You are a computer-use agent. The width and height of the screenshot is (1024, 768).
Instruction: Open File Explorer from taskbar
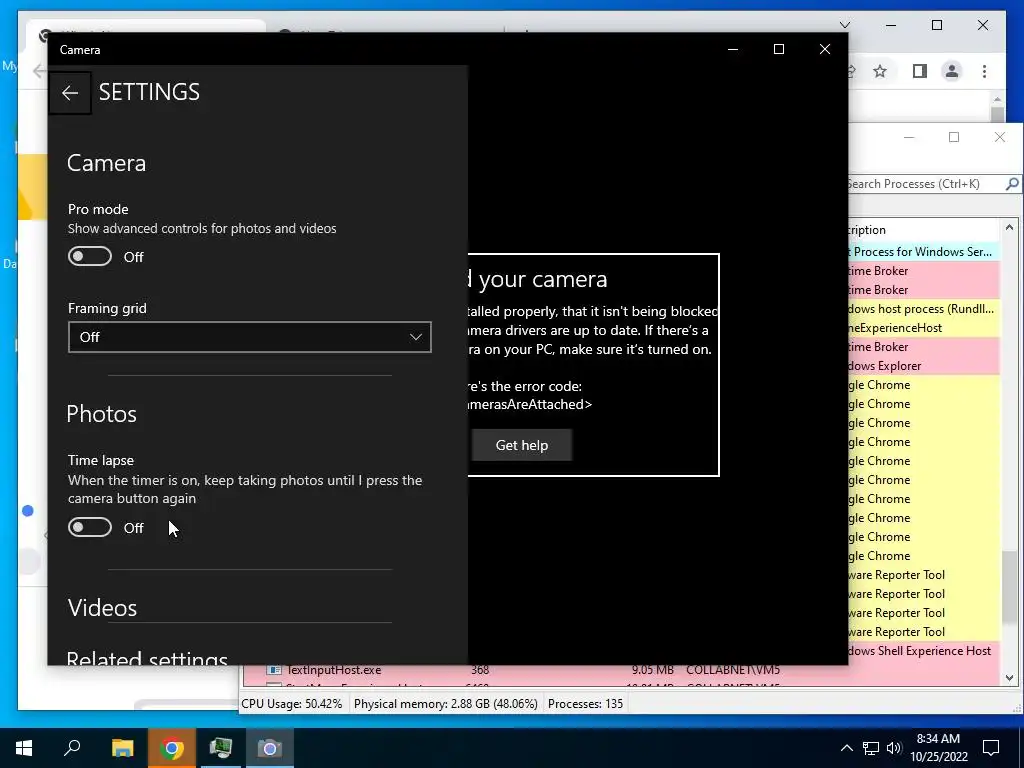point(122,748)
